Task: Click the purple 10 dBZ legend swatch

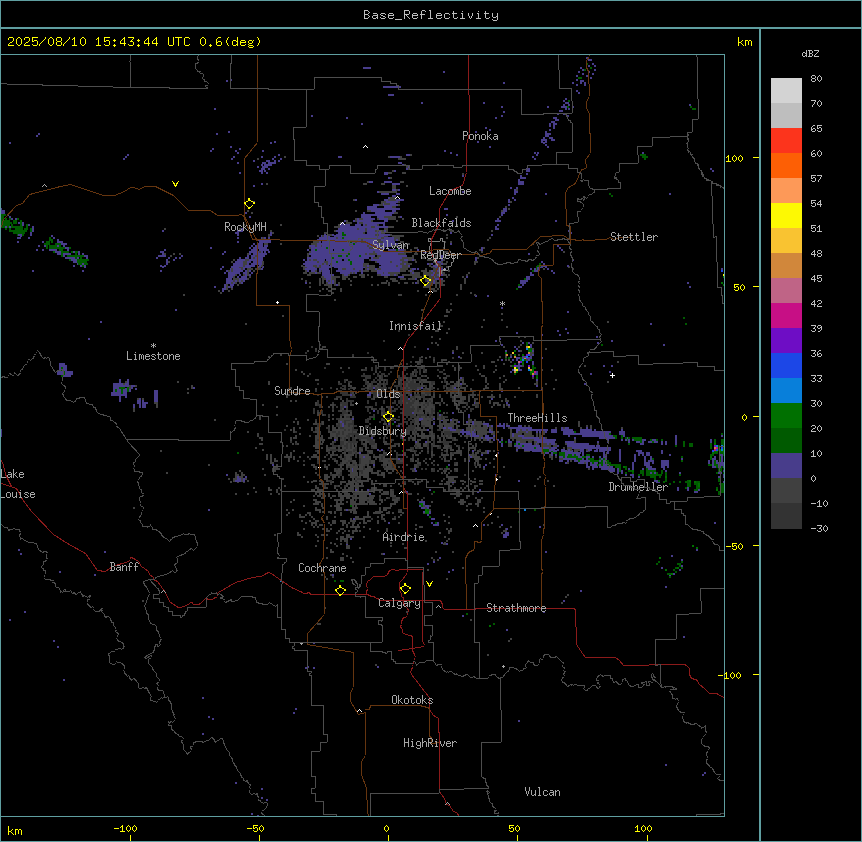Action: (786, 466)
